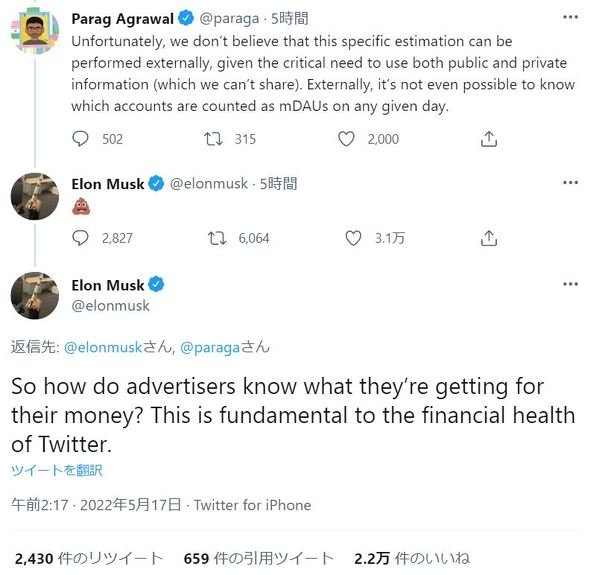Open the Twitter for iPhone source link
Viewport: 590px width, 575px height.
[x=252, y=505]
